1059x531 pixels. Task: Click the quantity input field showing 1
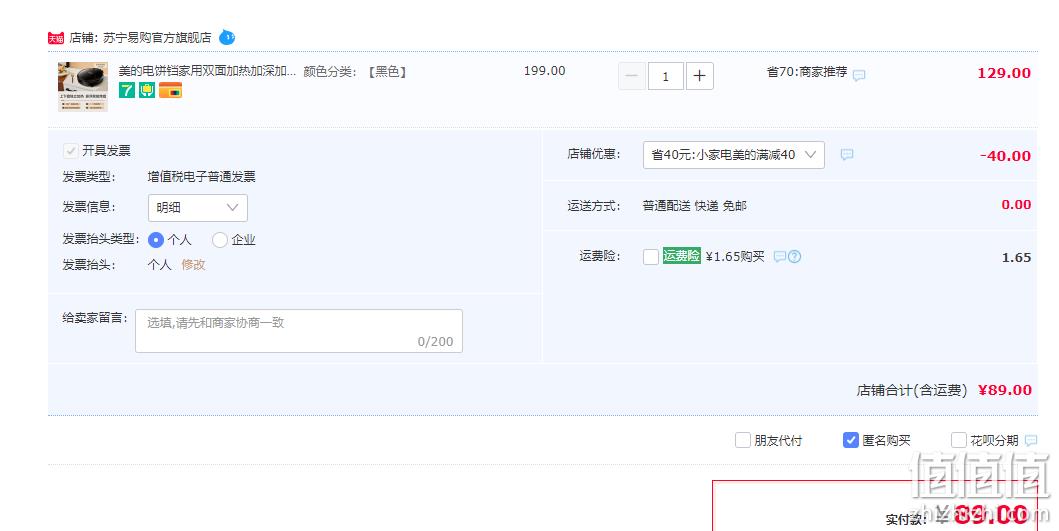tap(665, 76)
